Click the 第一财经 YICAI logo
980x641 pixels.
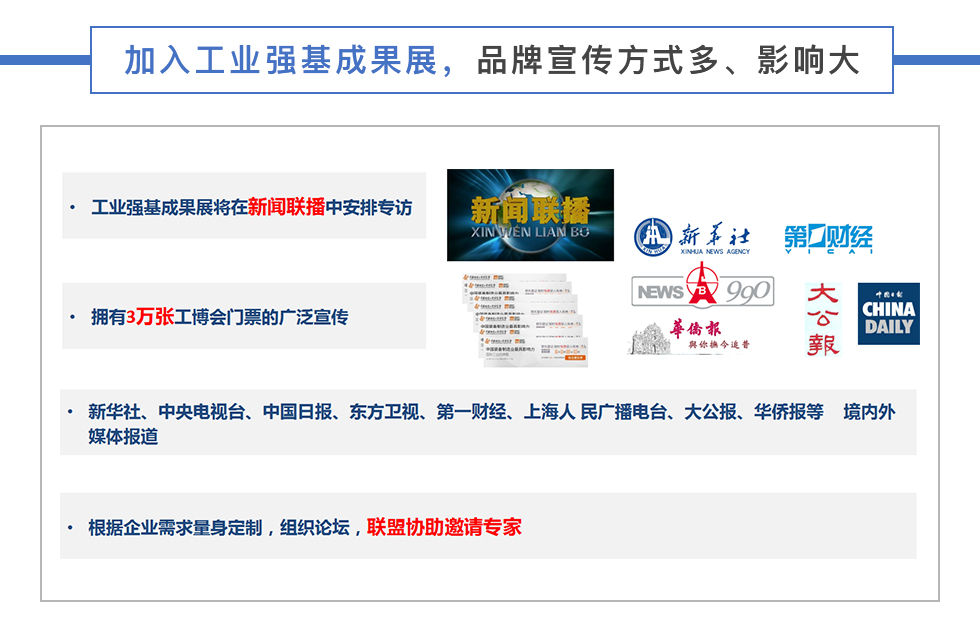point(828,239)
